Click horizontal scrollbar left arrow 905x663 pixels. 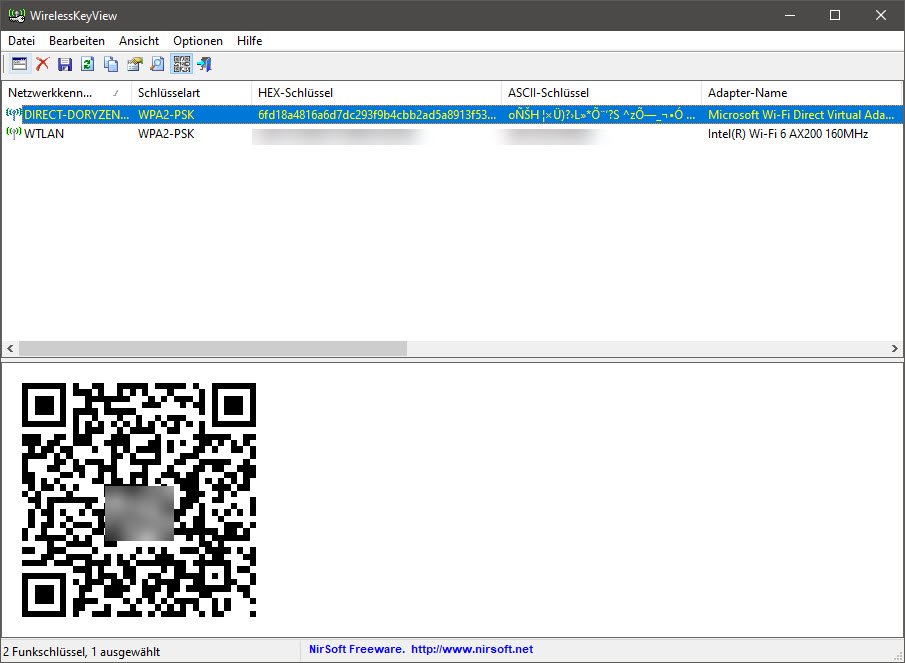click(10, 349)
